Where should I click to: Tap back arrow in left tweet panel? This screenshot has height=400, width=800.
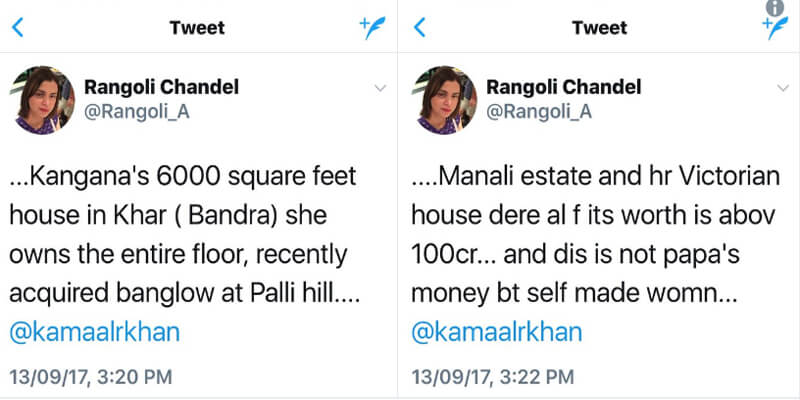(16, 28)
